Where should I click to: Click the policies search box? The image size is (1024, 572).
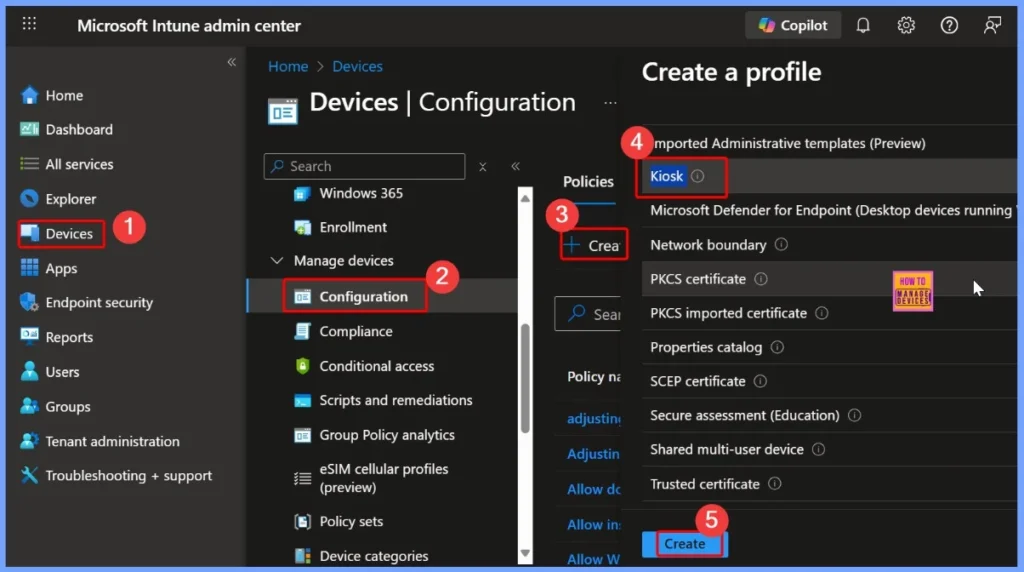(588, 314)
